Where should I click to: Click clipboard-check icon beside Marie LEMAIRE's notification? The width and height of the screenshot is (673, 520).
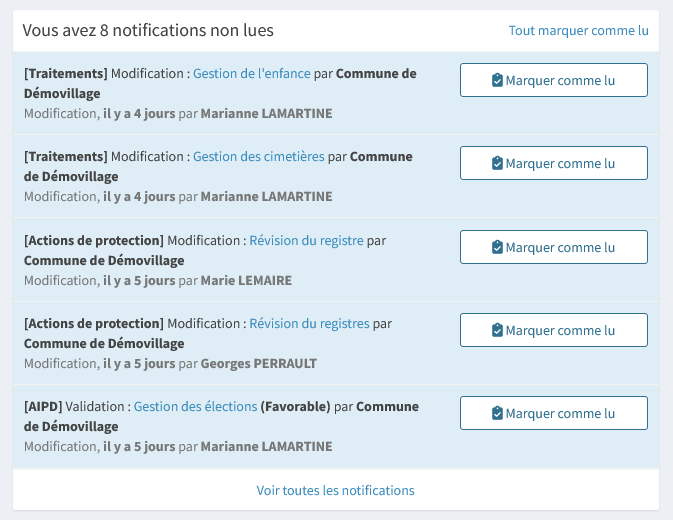click(497, 247)
